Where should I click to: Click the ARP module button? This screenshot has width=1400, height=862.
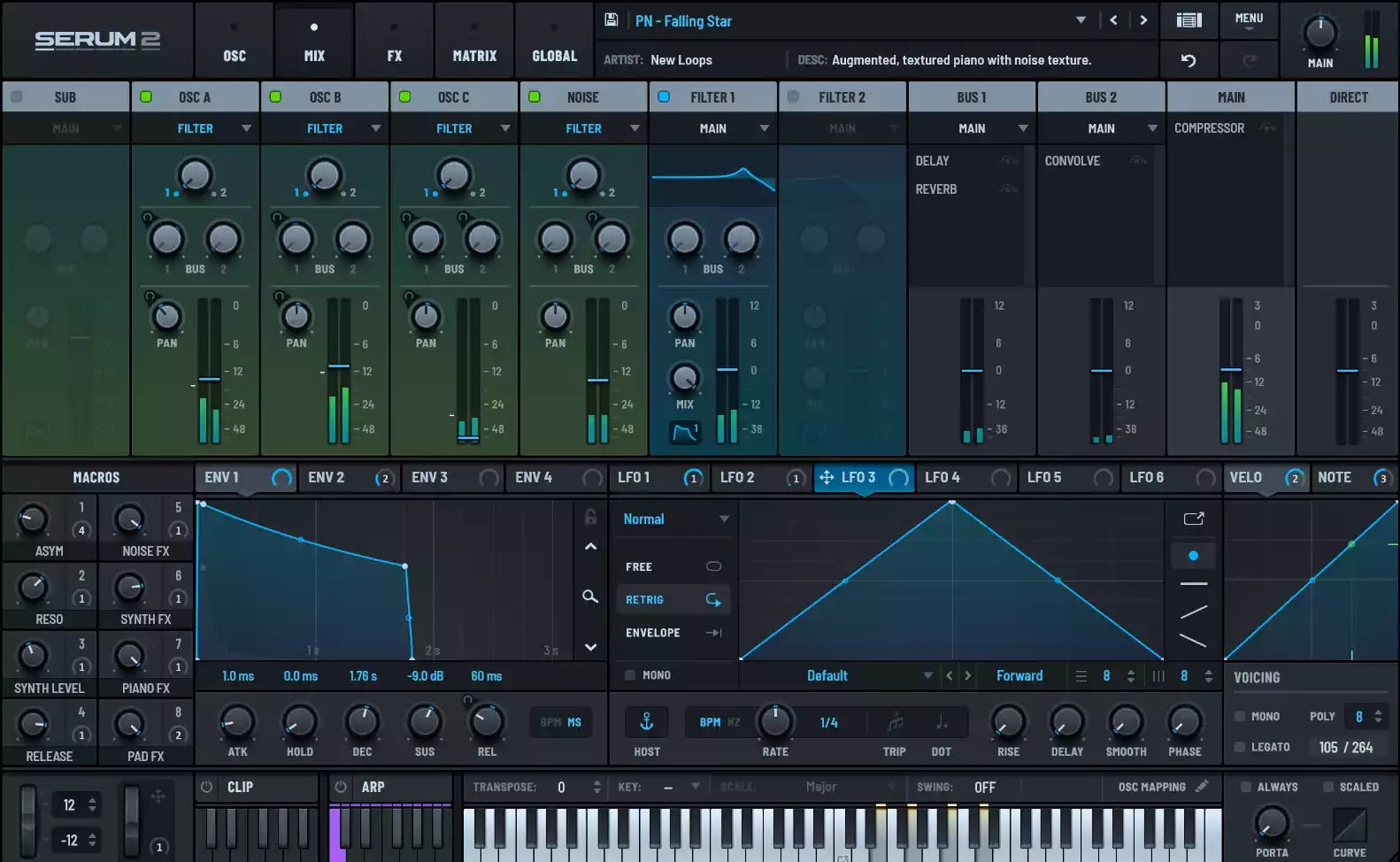point(391,787)
